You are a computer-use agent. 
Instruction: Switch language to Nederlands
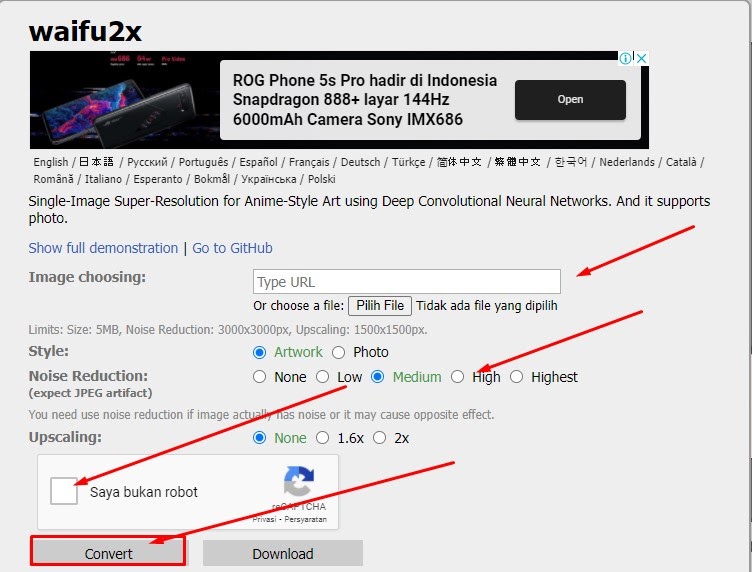pos(627,162)
